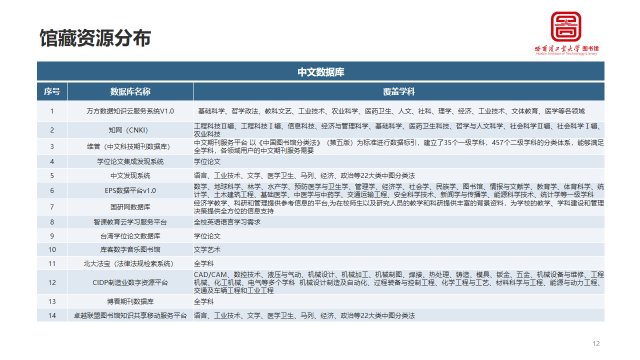Click the slide title 馆藏资源分布
This screenshot has width=640, height=360.
(x=95, y=38)
